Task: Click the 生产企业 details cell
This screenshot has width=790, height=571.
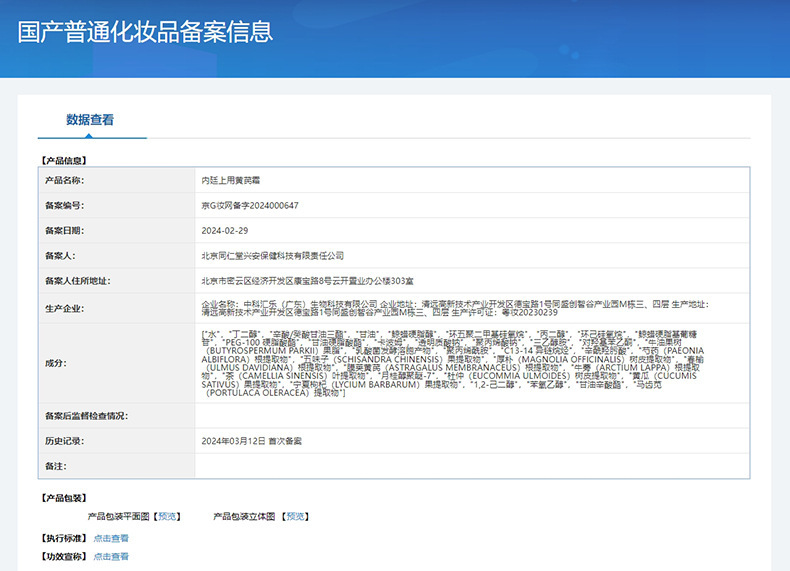Action: [471, 308]
